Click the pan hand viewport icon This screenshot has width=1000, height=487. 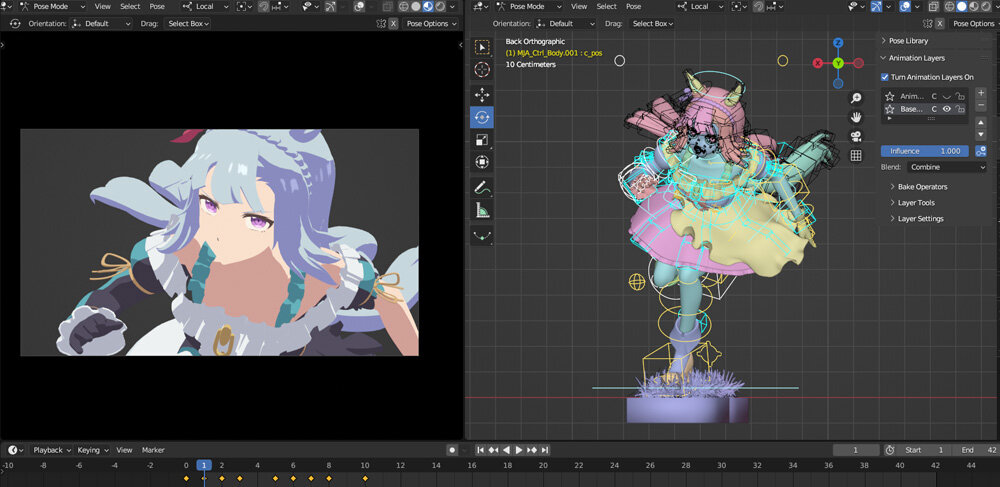pyautogui.click(x=856, y=117)
